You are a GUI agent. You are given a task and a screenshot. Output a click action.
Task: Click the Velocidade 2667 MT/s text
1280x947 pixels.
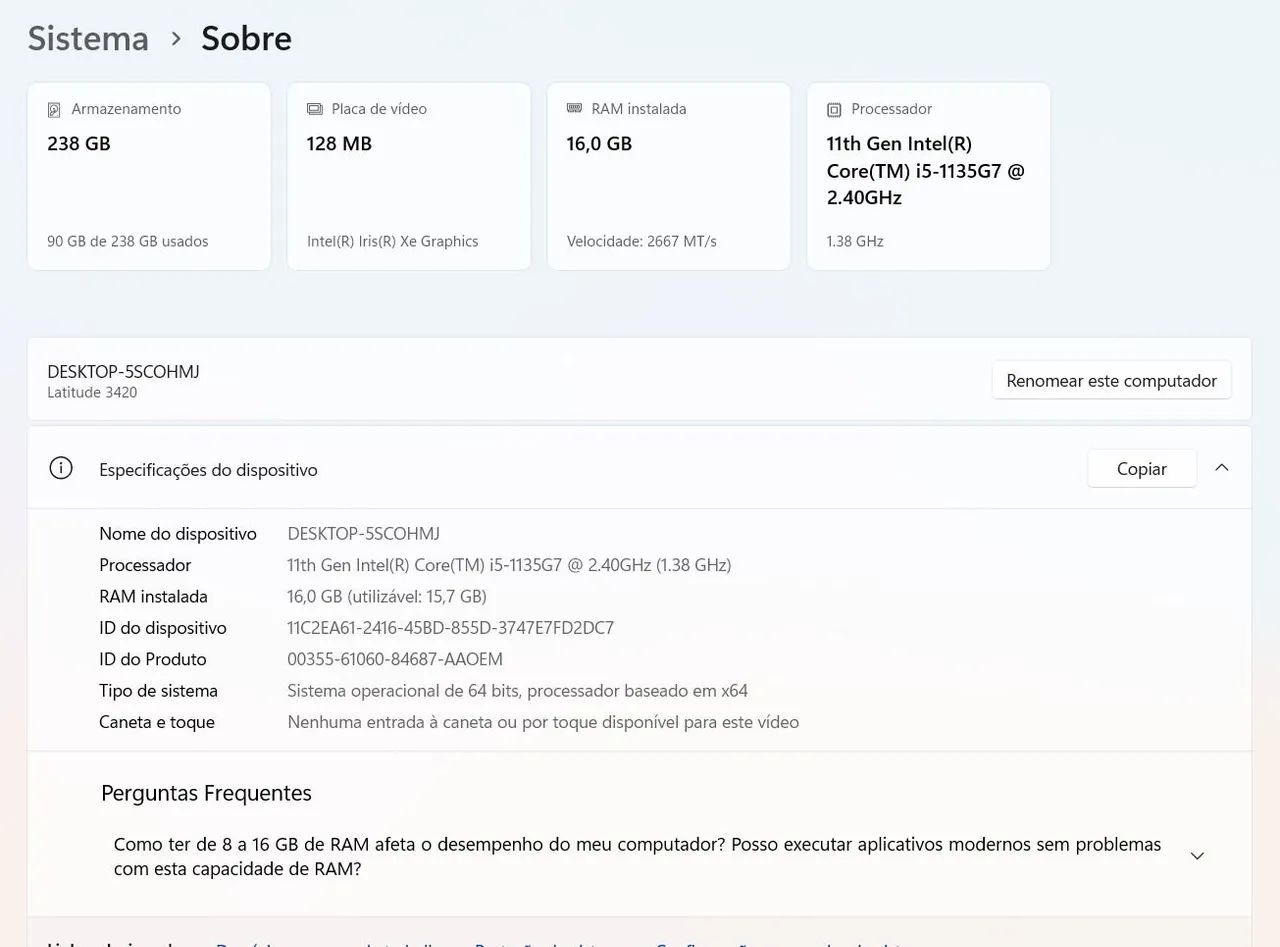(x=641, y=241)
